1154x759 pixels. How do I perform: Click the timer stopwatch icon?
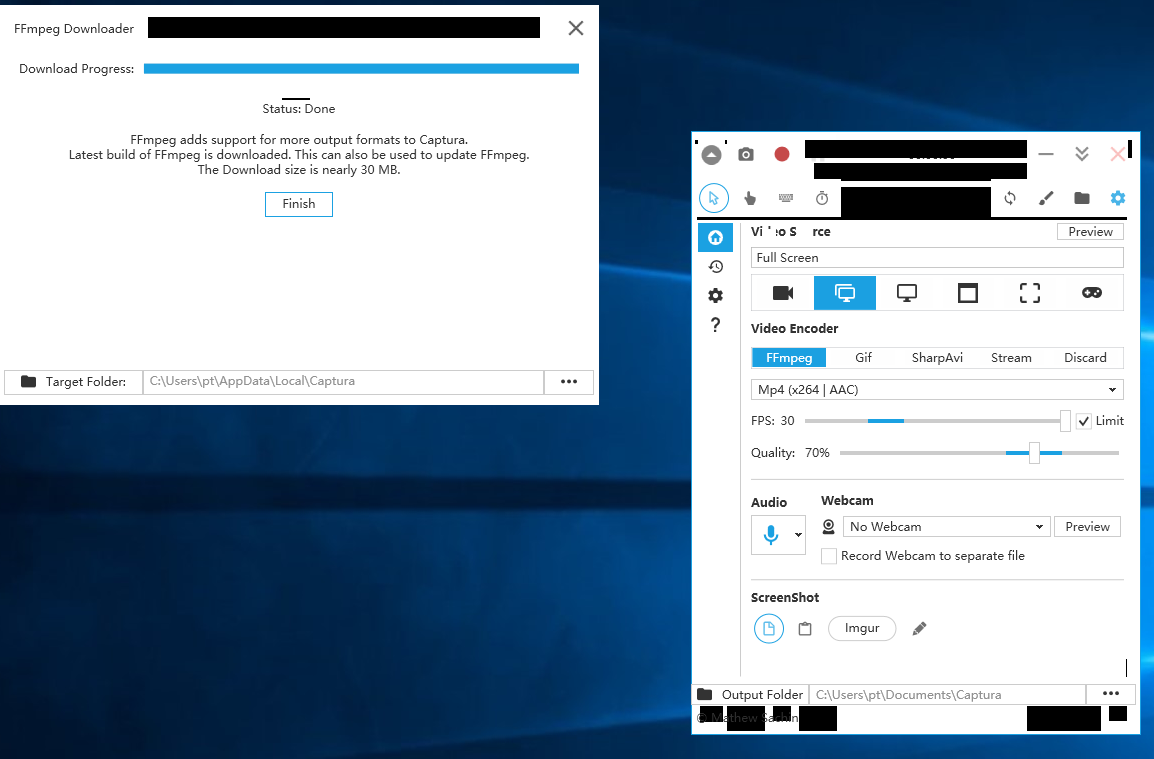(821, 198)
